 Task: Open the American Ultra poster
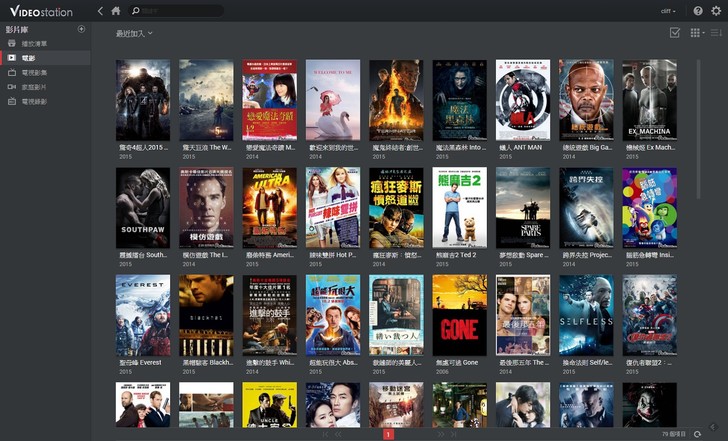[270, 208]
